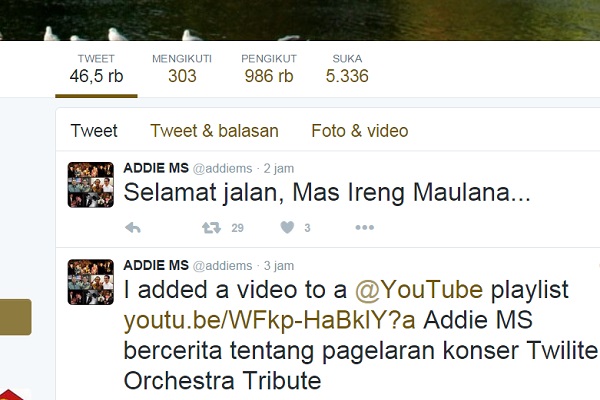Viewport: 600px width, 400px height.
Task: Switch to Foto & video tab
Action: (360, 131)
